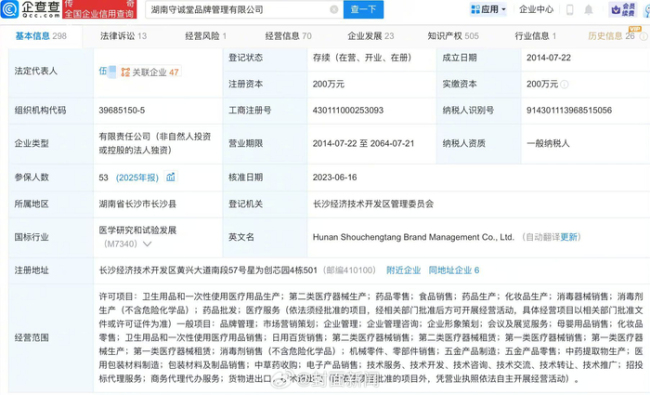Image resolution: width=650 pixels, height=395 pixels.
Task: Select the 医学研究和试验发展 industry text
Action: (138, 230)
